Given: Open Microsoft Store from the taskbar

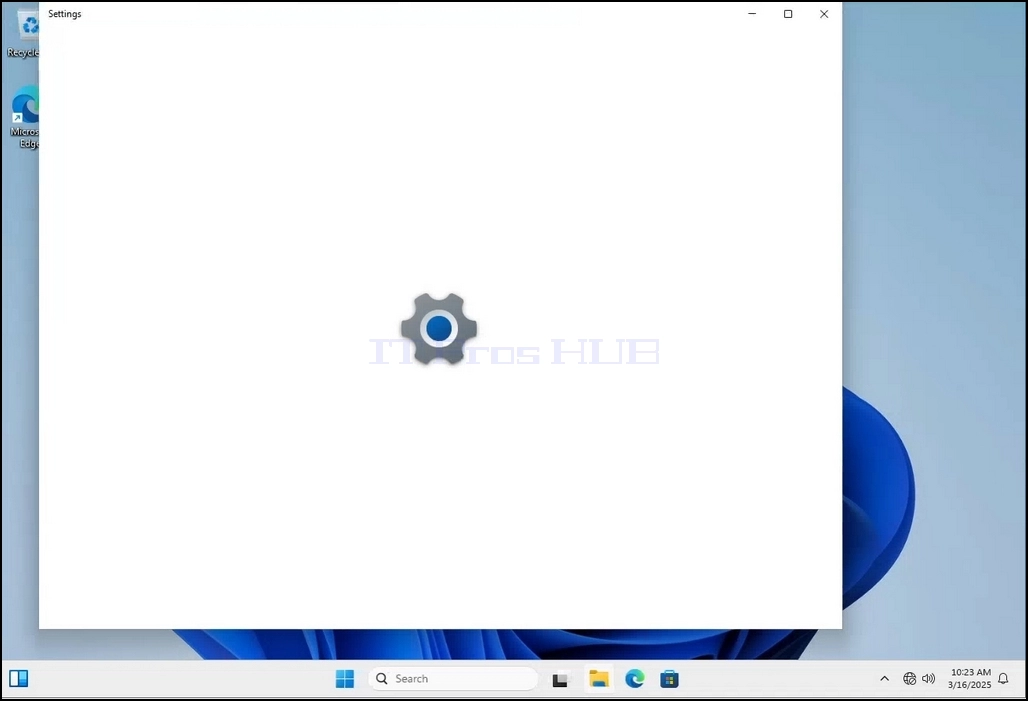Looking at the screenshot, I should click(x=669, y=679).
